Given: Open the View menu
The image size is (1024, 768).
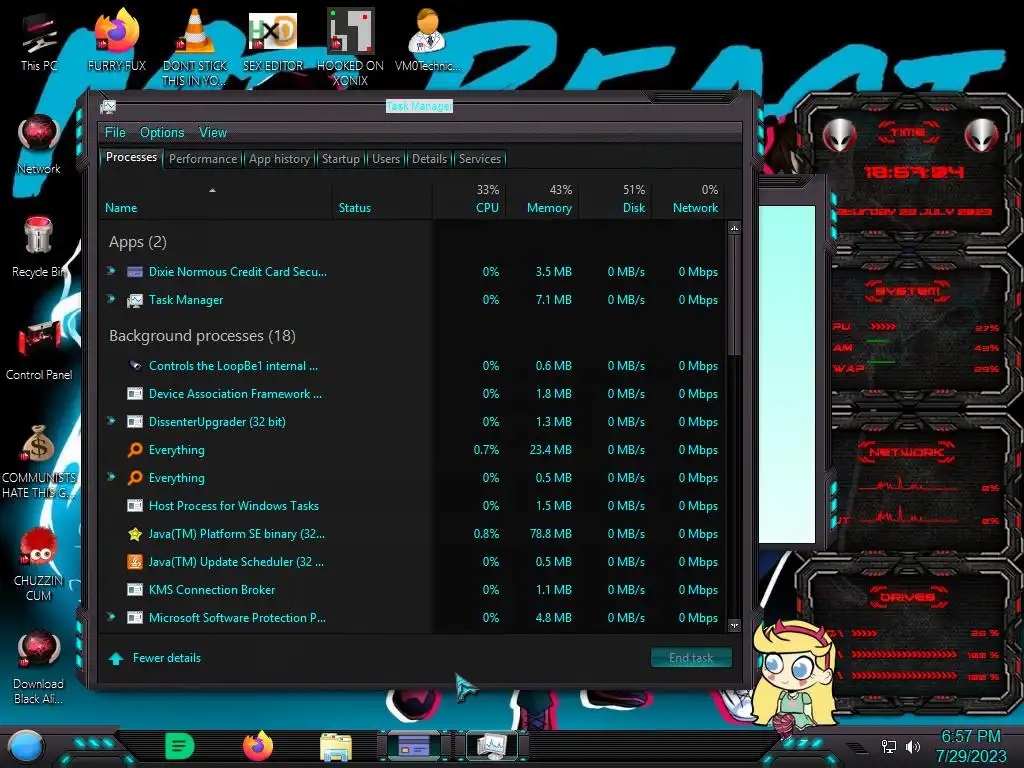Looking at the screenshot, I should click(213, 133).
